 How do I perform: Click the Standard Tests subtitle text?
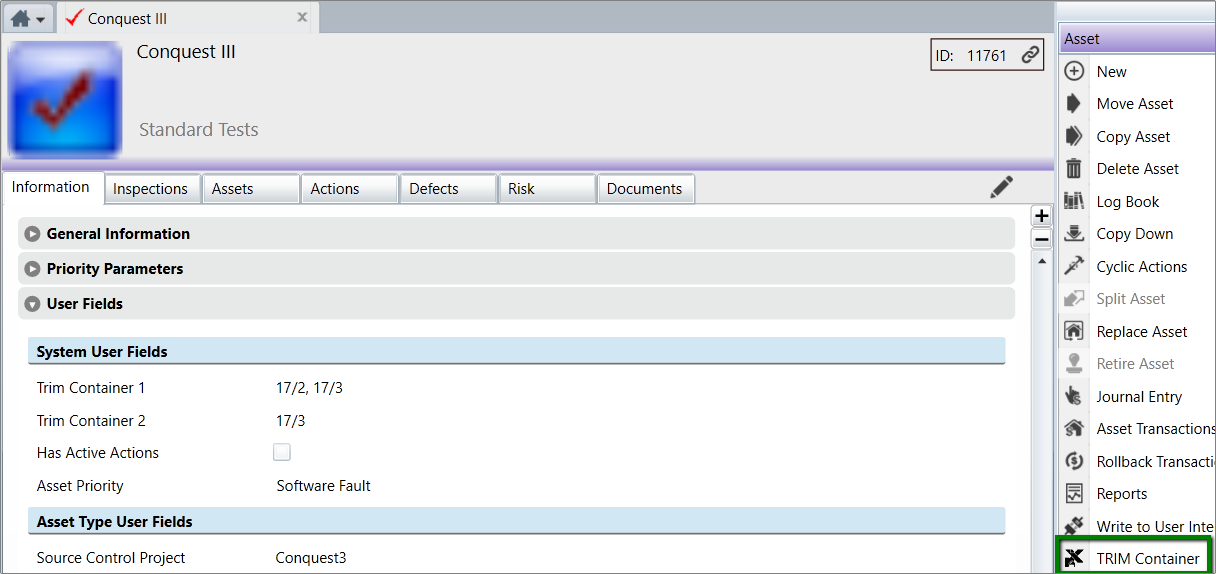pyautogui.click(x=198, y=130)
